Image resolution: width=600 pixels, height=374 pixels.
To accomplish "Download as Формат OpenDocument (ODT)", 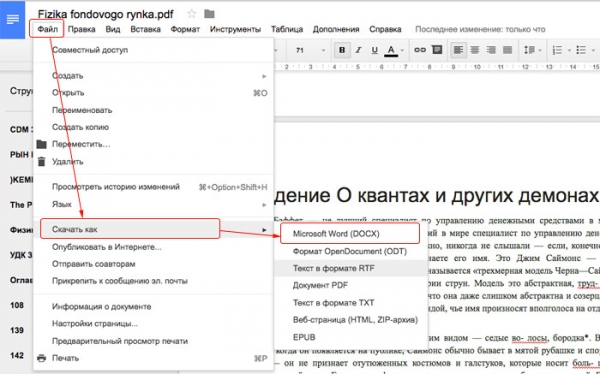I will tap(351, 252).
